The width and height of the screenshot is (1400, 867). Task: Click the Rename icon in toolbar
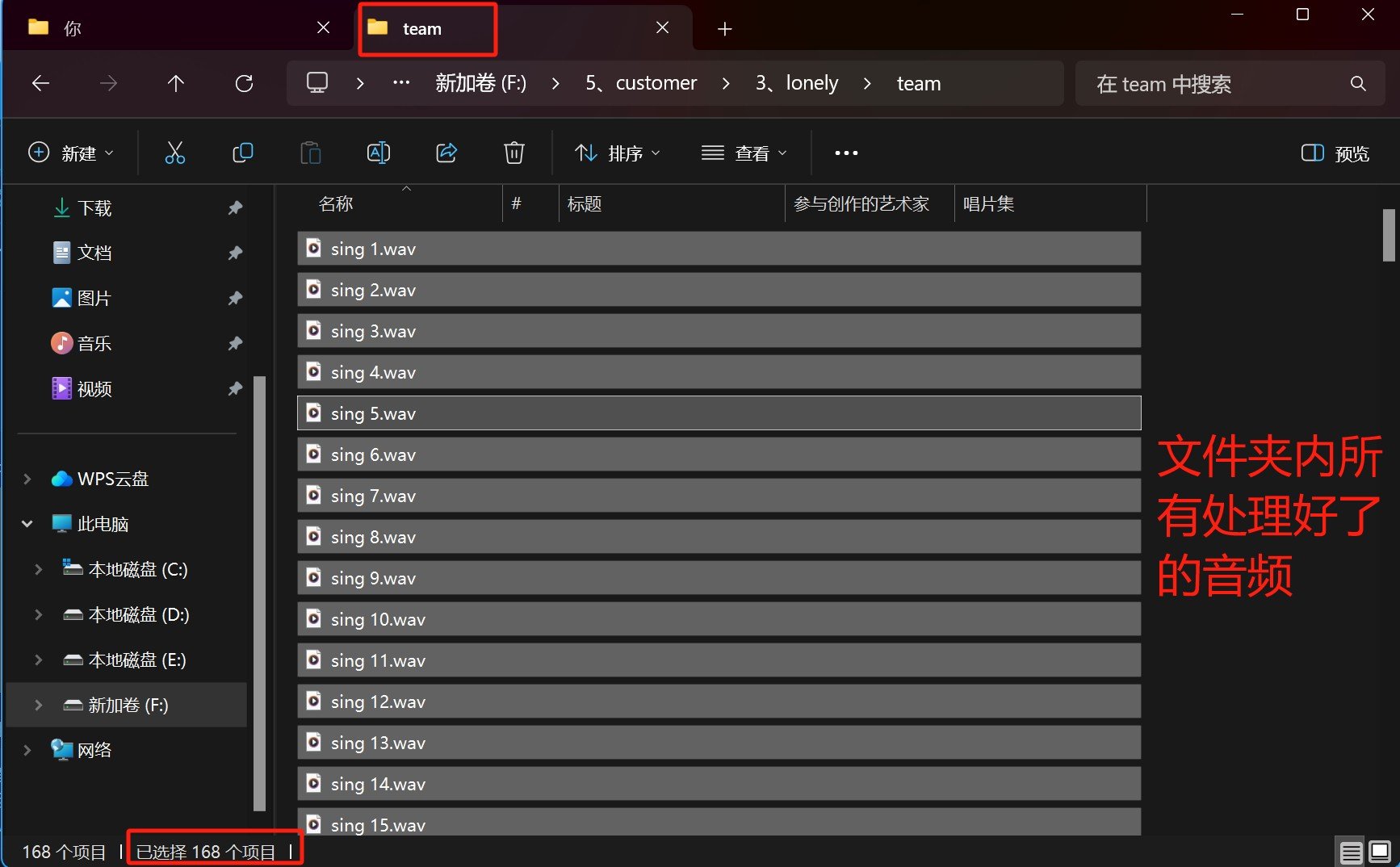point(378,153)
